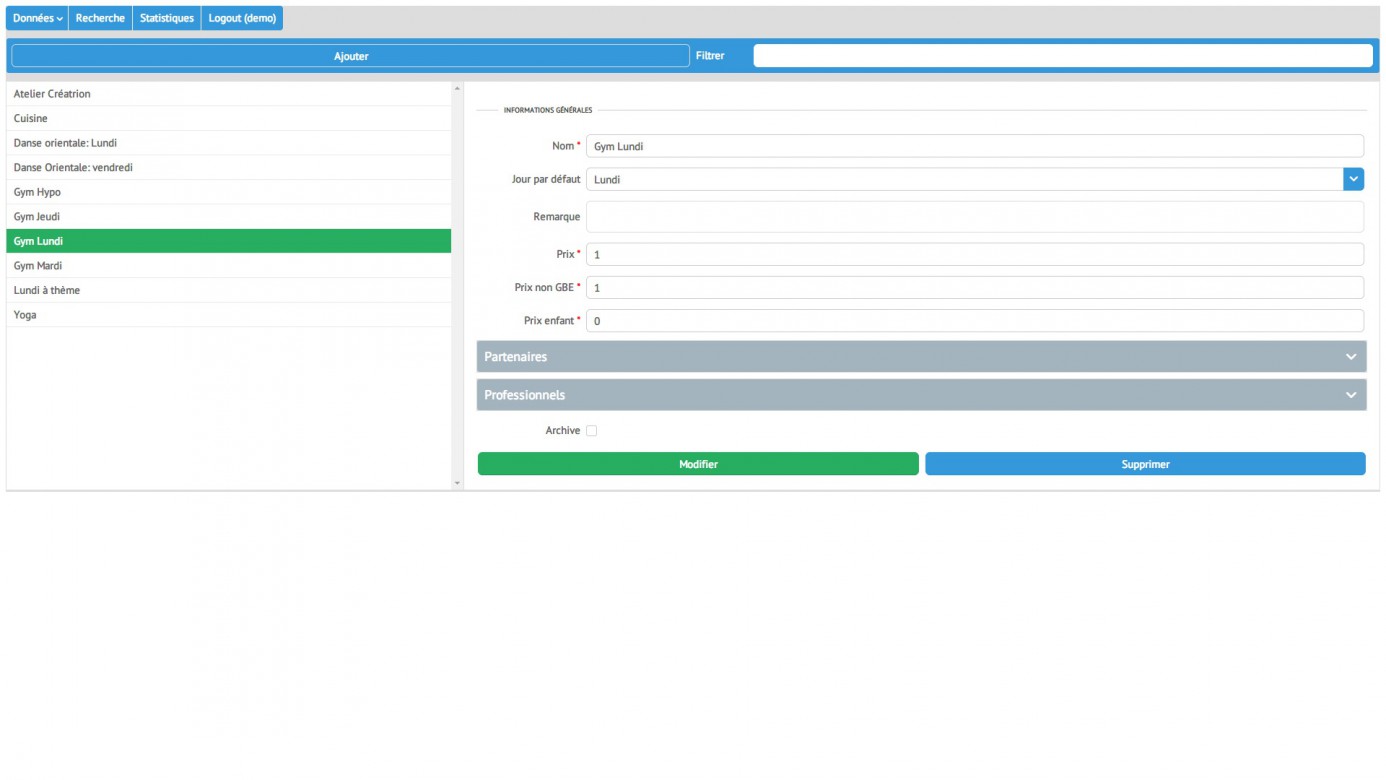Click the list scrollbar up arrow
1386x780 pixels.
click(x=457, y=88)
